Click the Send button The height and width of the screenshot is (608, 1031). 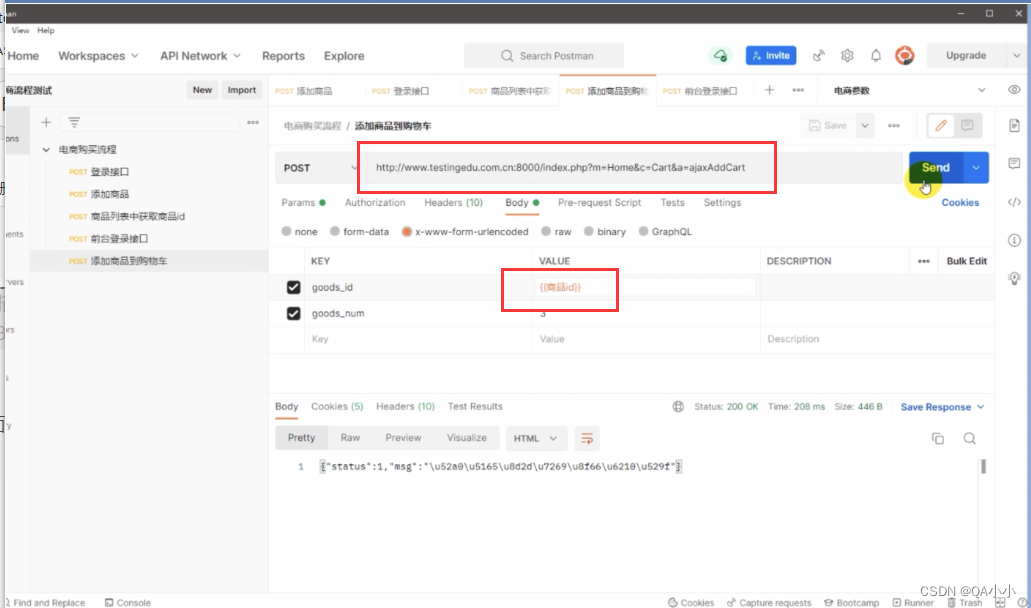click(x=936, y=168)
